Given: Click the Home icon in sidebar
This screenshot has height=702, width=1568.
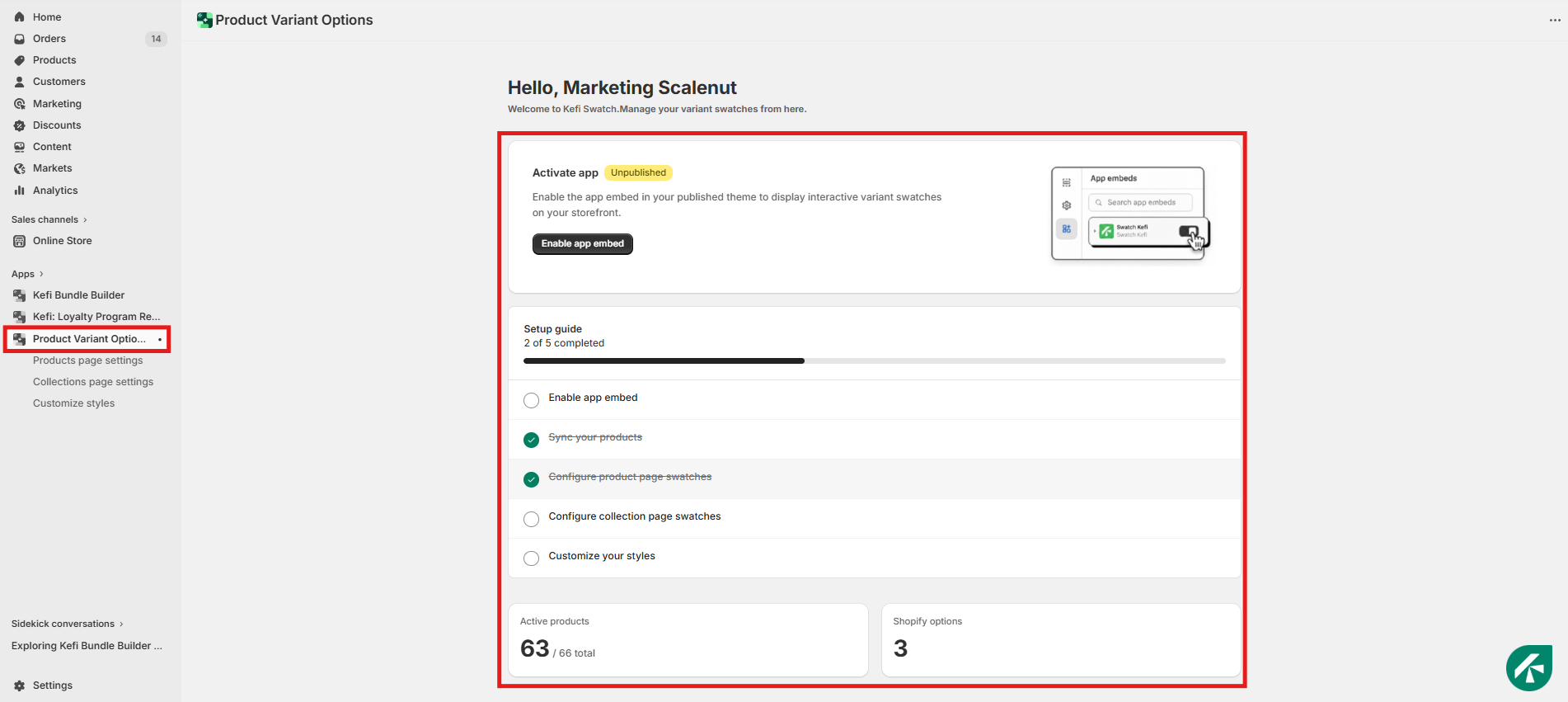Looking at the screenshot, I should pos(20,17).
